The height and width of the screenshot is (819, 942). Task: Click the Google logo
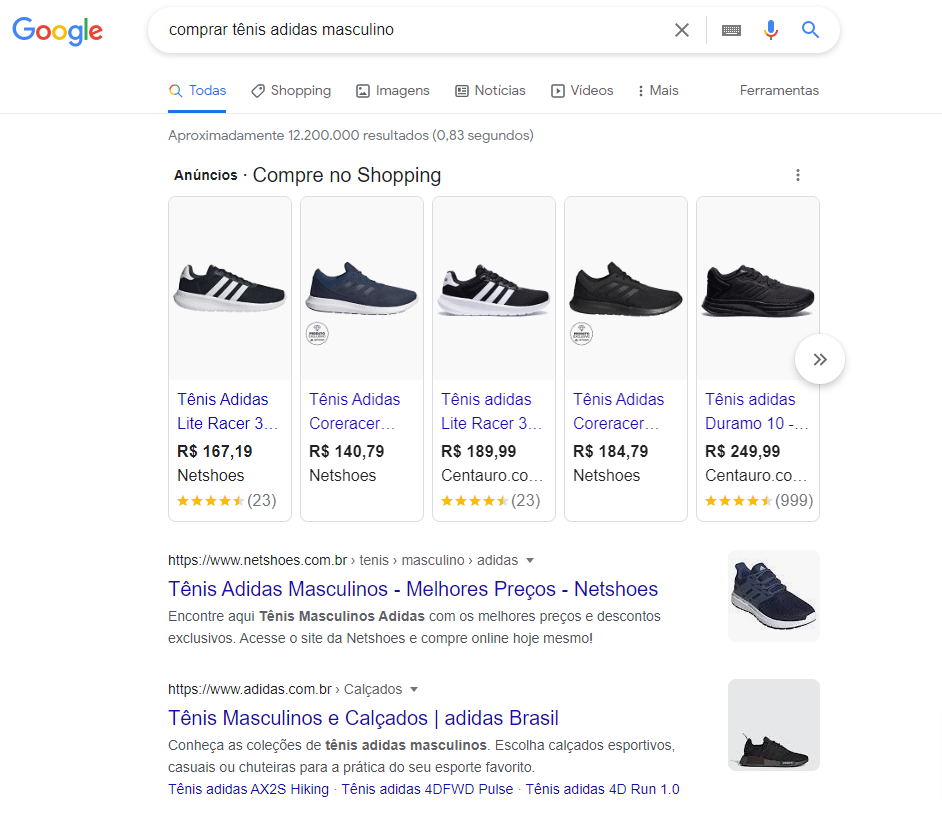[58, 30]
